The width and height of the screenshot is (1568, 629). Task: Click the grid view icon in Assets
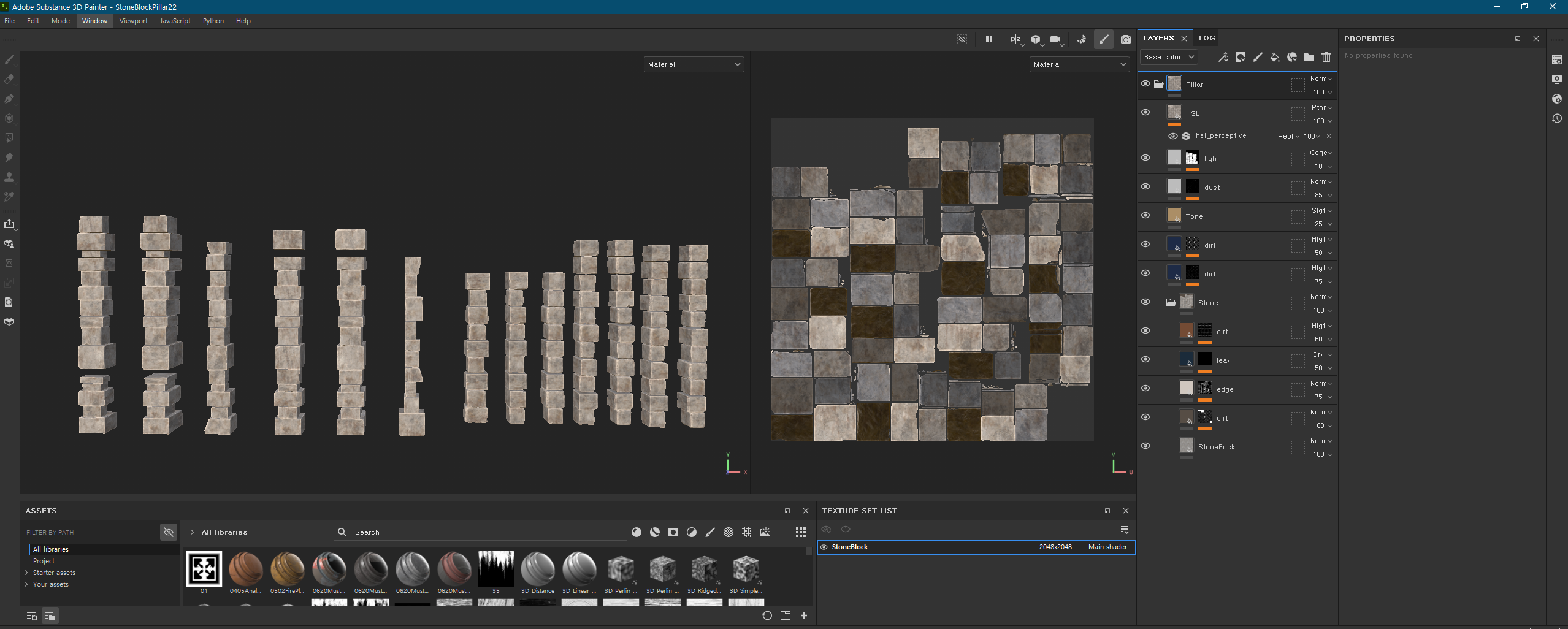800,532
